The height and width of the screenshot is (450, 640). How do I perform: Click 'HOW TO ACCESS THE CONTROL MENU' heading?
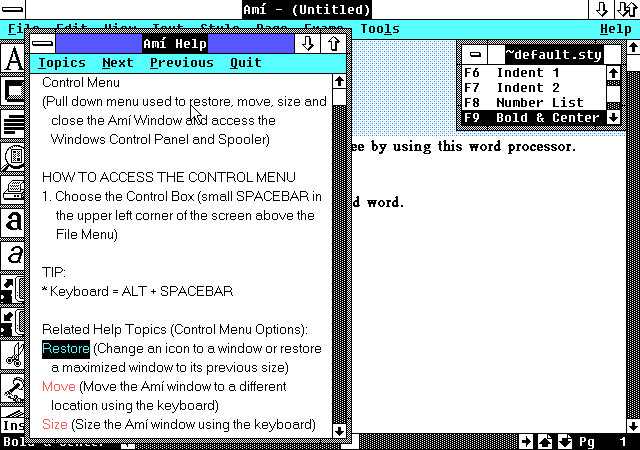169,177
